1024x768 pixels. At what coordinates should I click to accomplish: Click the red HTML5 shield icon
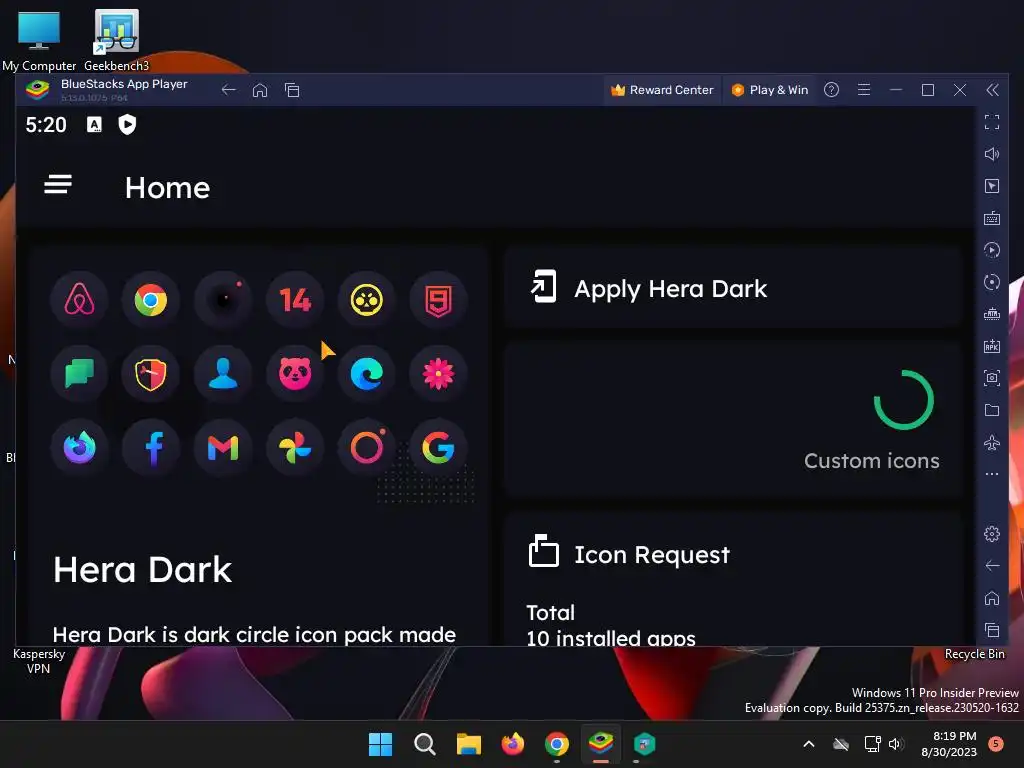(x=438, y=300)
